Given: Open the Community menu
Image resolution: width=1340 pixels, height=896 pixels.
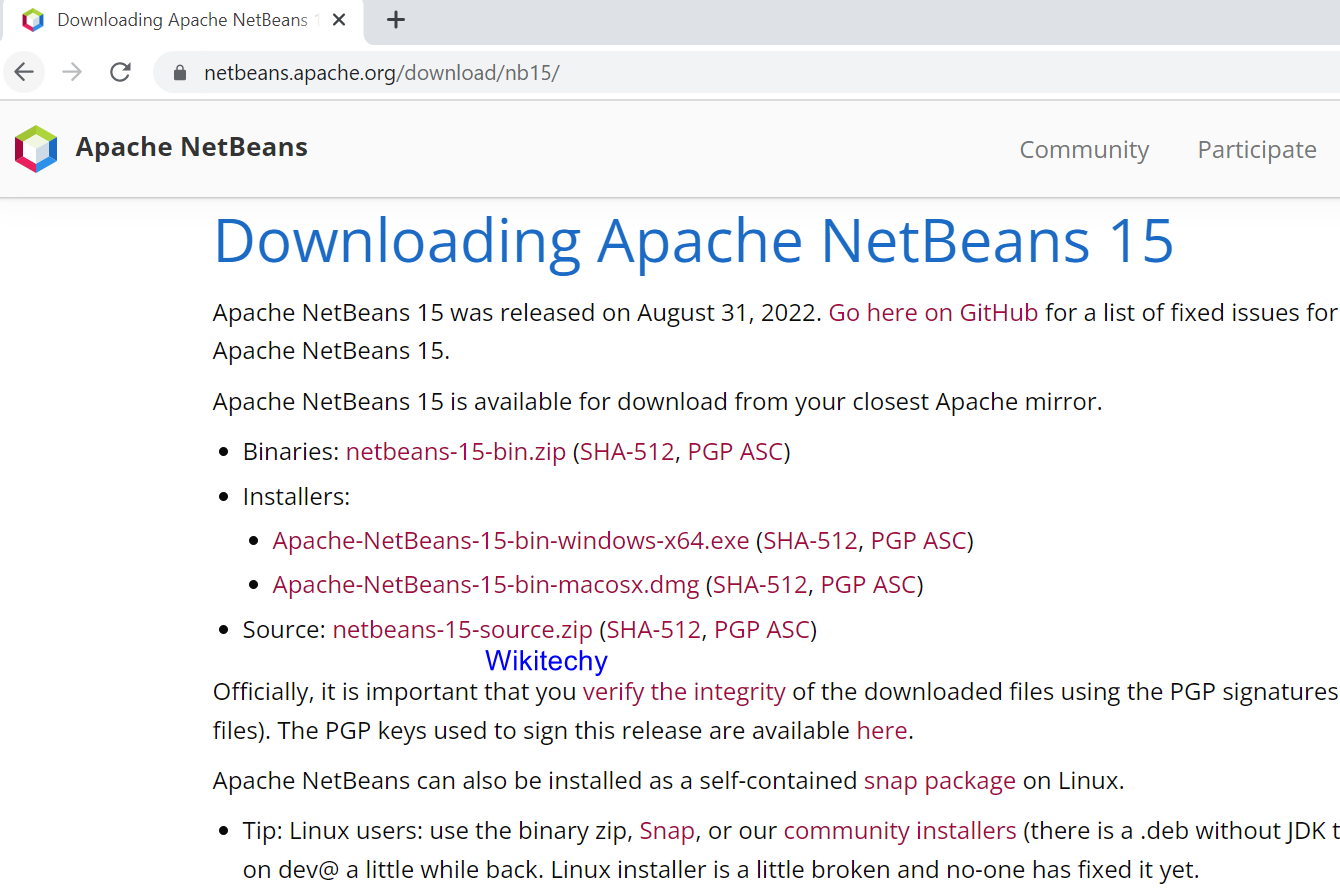Looking at the screenshot, I should click(x=1084, y=150).
